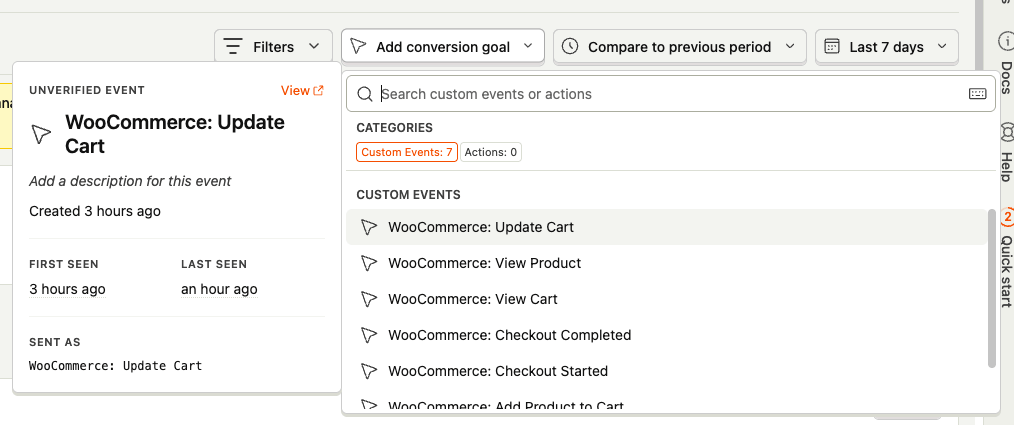The height and width of the screenshot is (425, 1014).
Task: Open the Last 7 days date picker
Action: tap(887, 47)
